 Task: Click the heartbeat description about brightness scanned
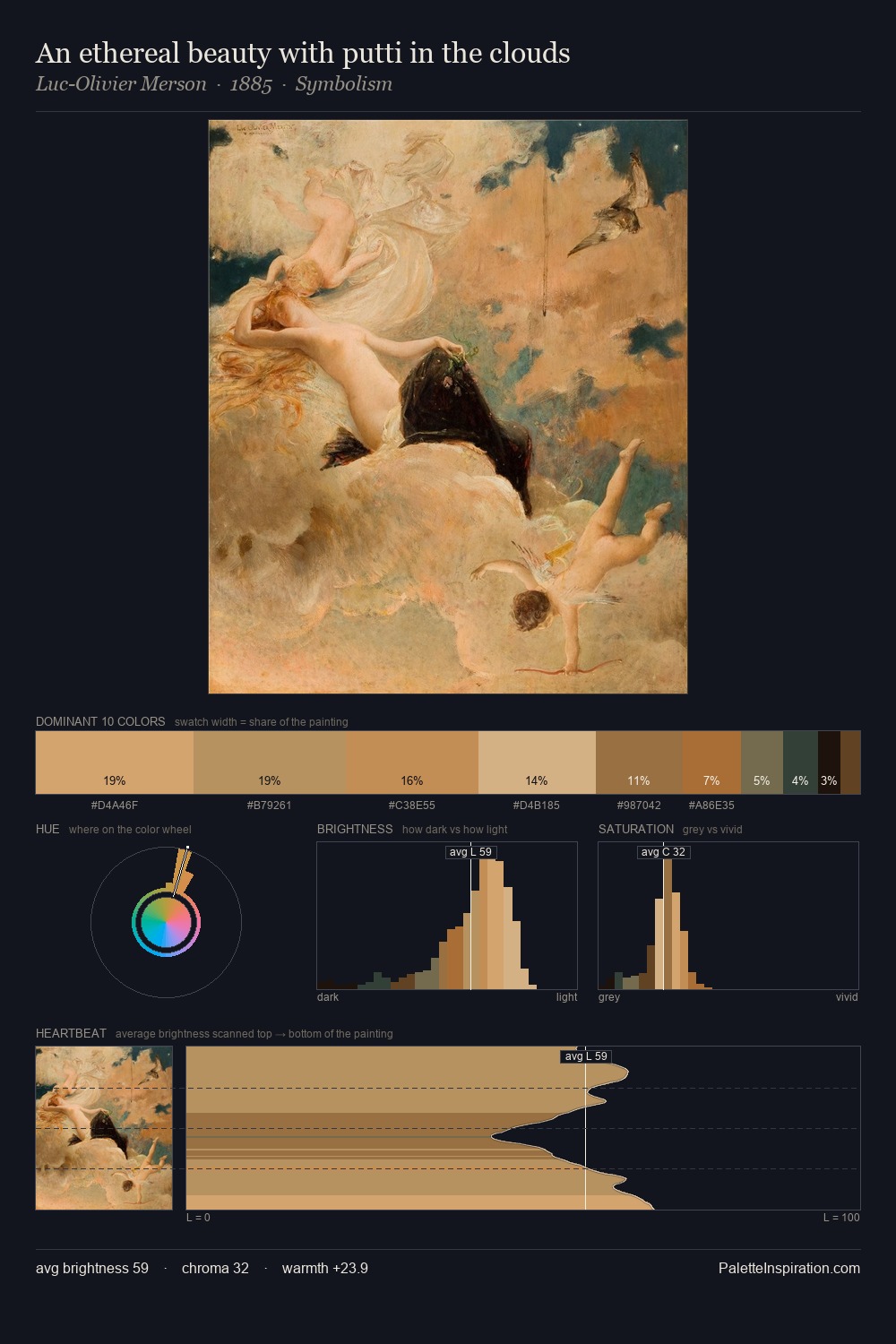254,1034
